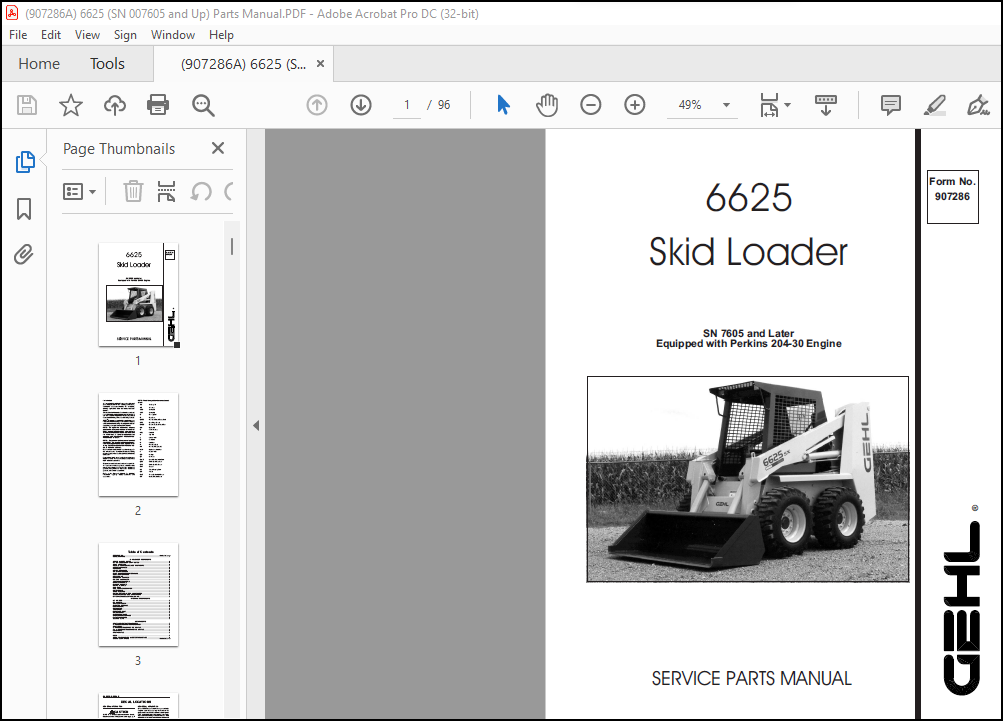Click the current page number field

click(x=407, y=105)
